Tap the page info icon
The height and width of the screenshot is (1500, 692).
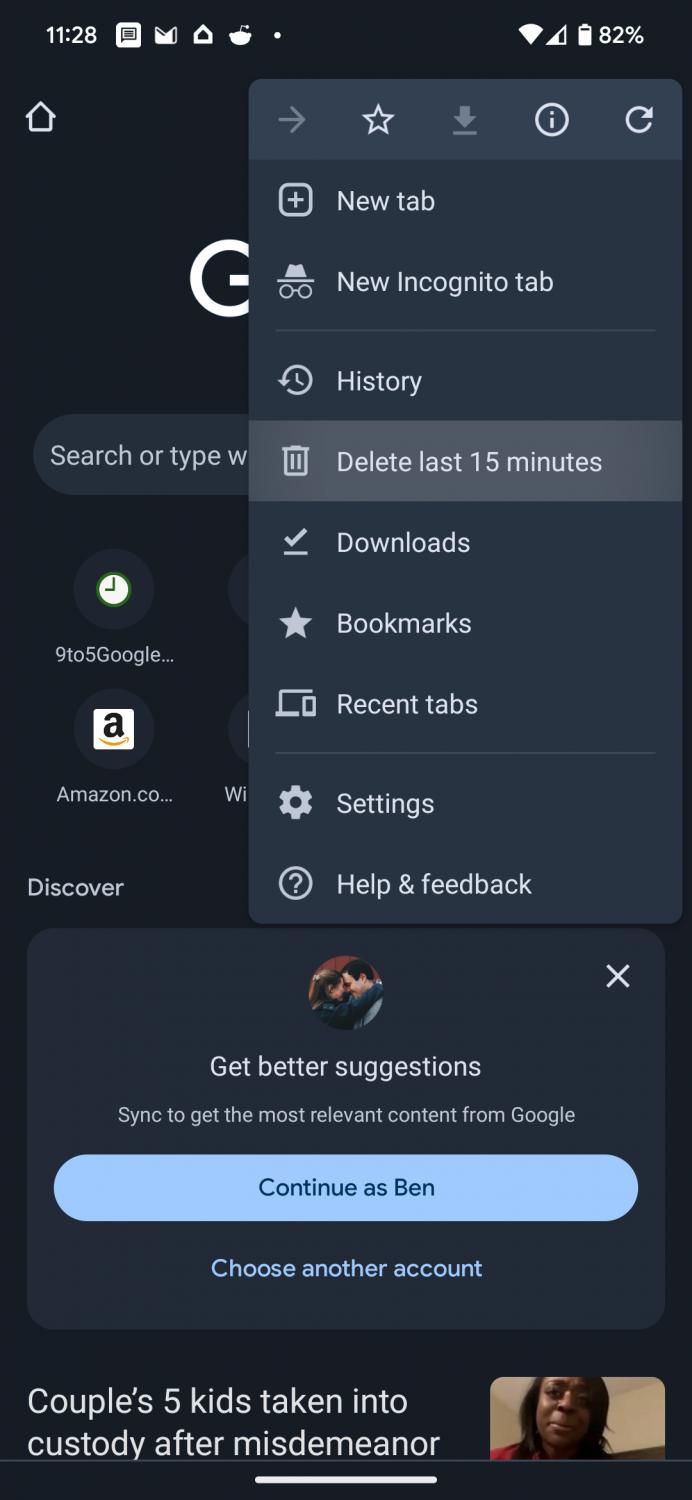pos(552,121)
